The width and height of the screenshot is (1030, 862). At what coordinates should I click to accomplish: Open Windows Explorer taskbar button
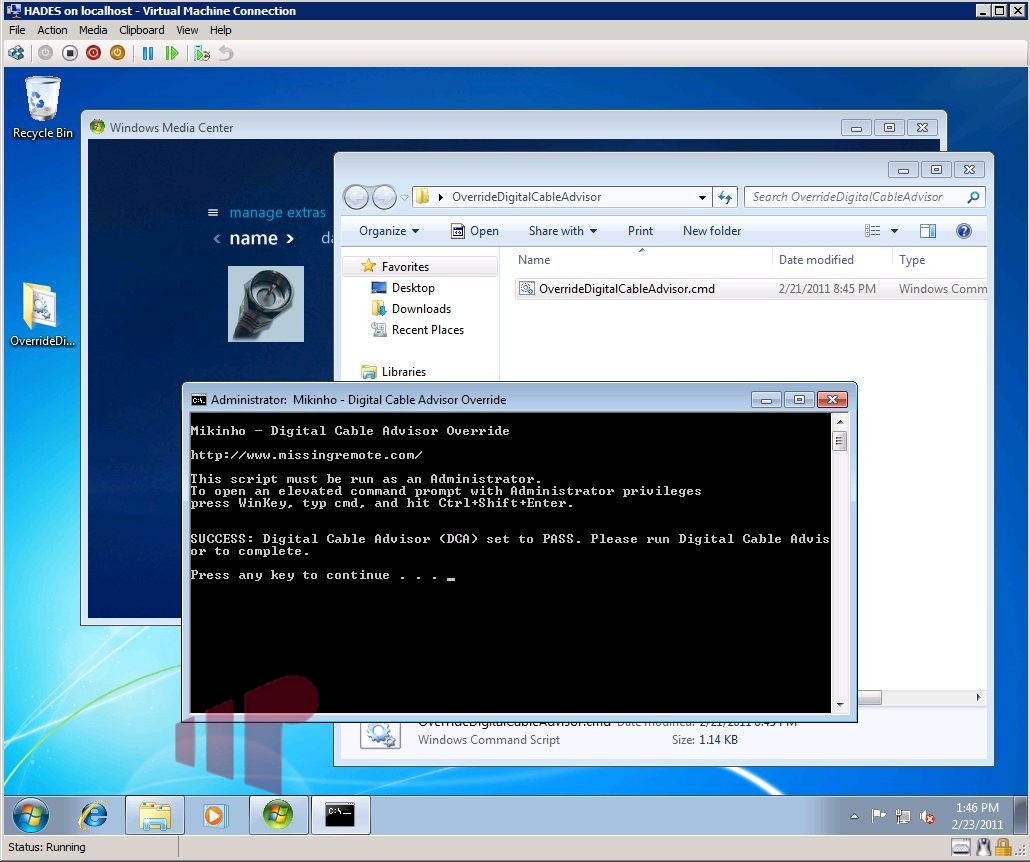coord(154,815)
